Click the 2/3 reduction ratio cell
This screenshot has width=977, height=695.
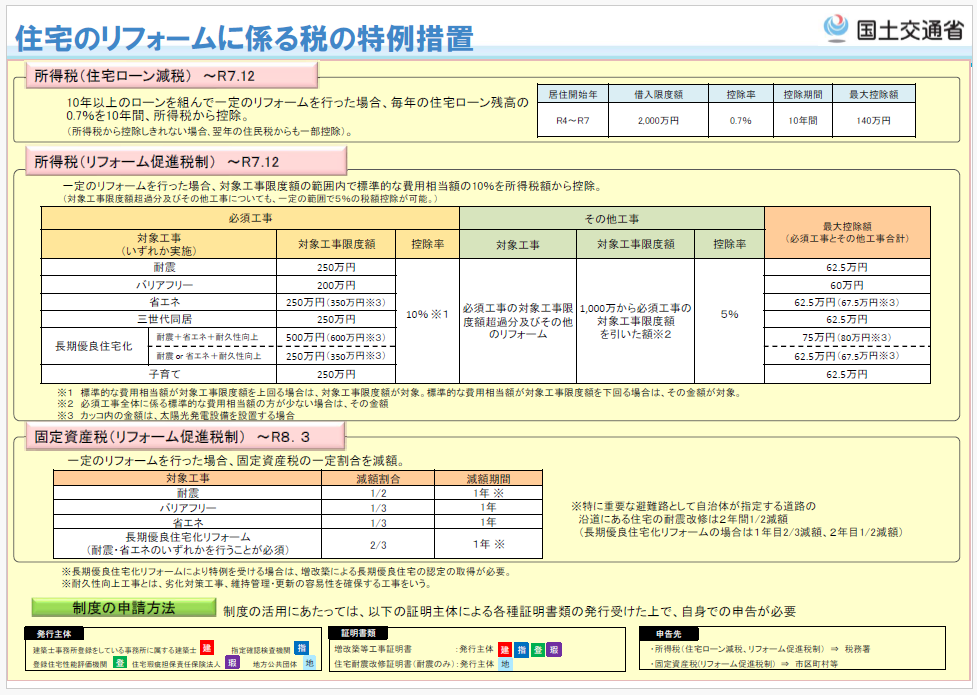click(378, 544)
